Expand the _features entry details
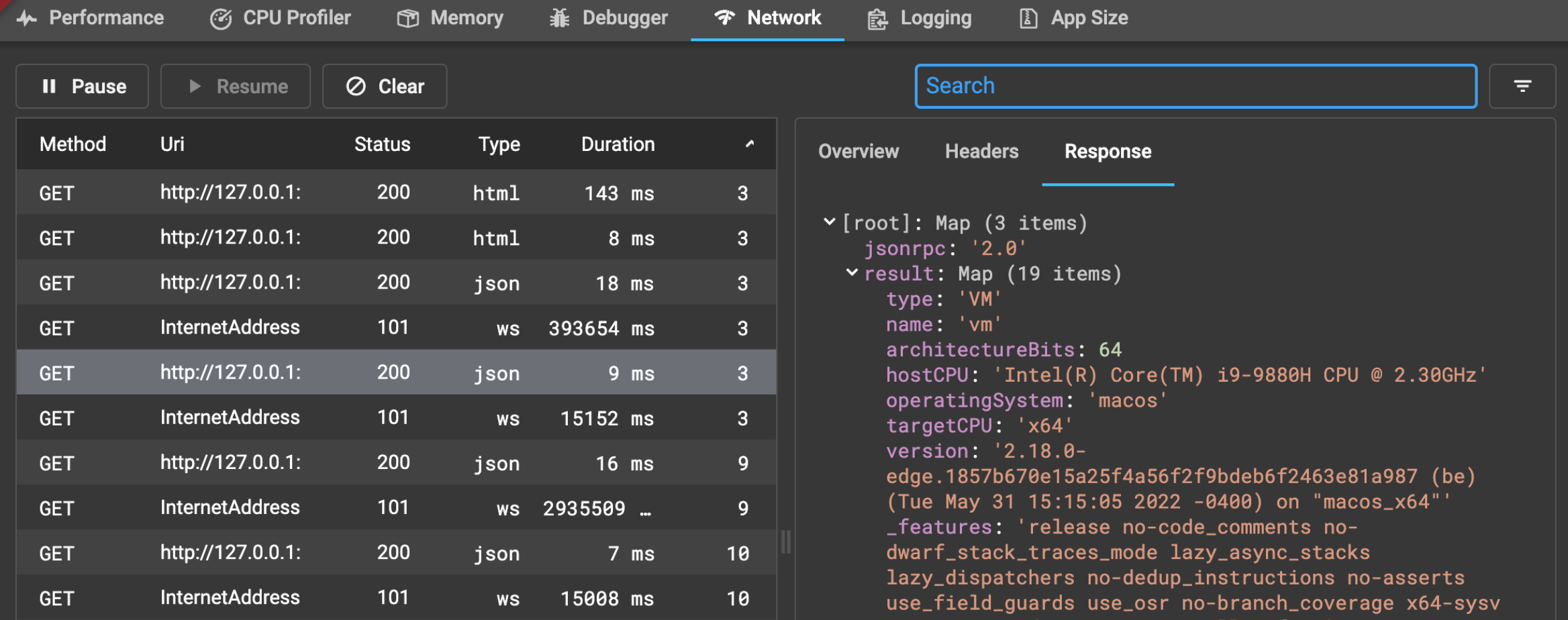 click(938, 526)
